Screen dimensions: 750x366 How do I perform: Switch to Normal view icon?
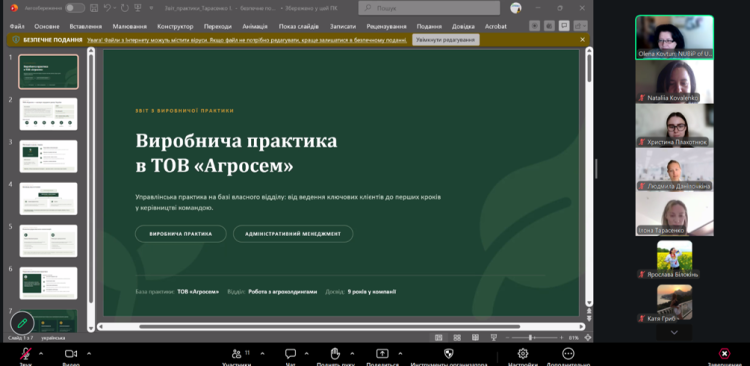tap(439, 338)
